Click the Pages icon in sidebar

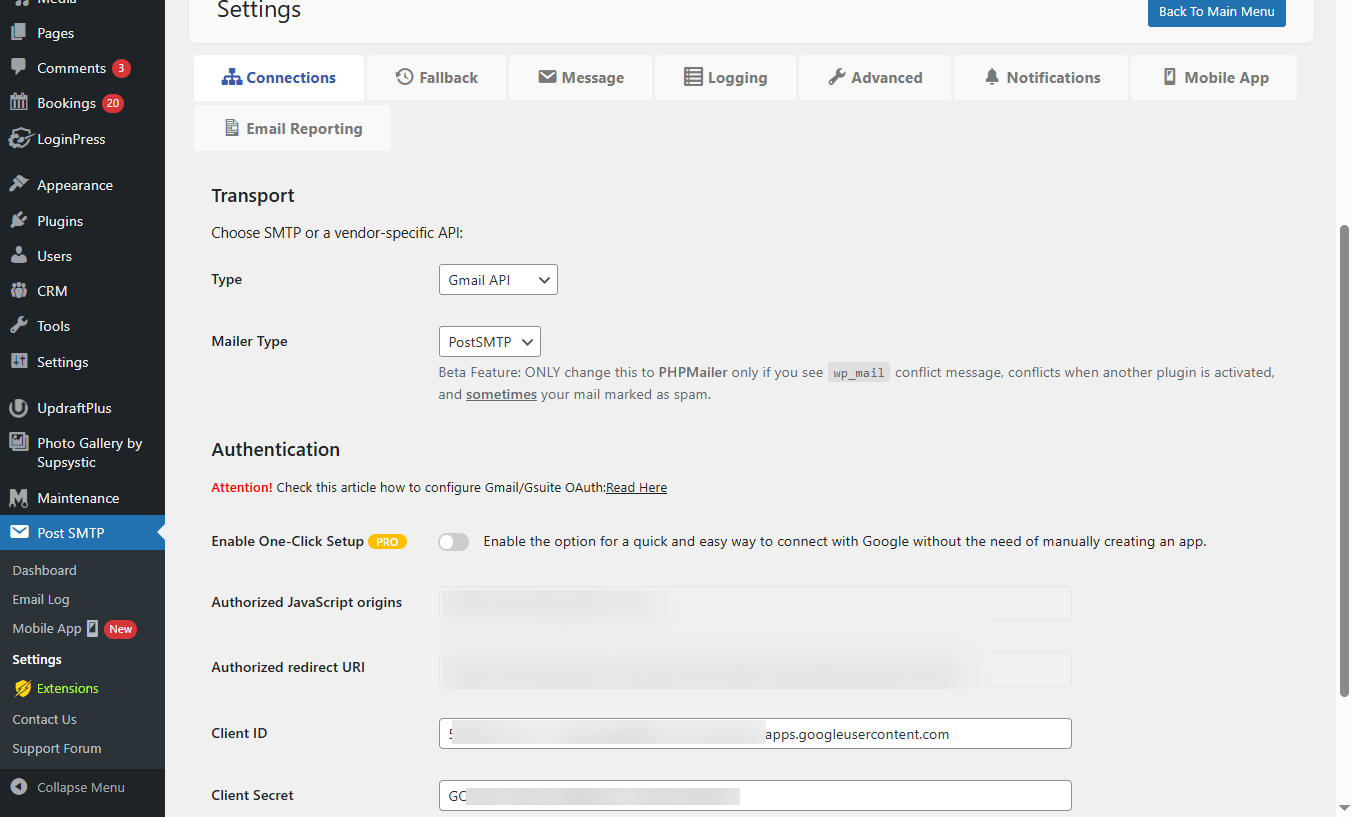[x=19, y=33]
